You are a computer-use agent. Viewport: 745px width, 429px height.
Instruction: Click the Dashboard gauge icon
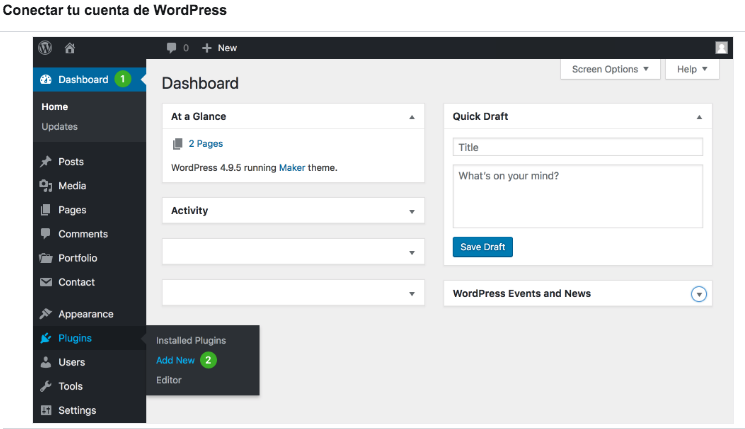(x=46, y=79)
